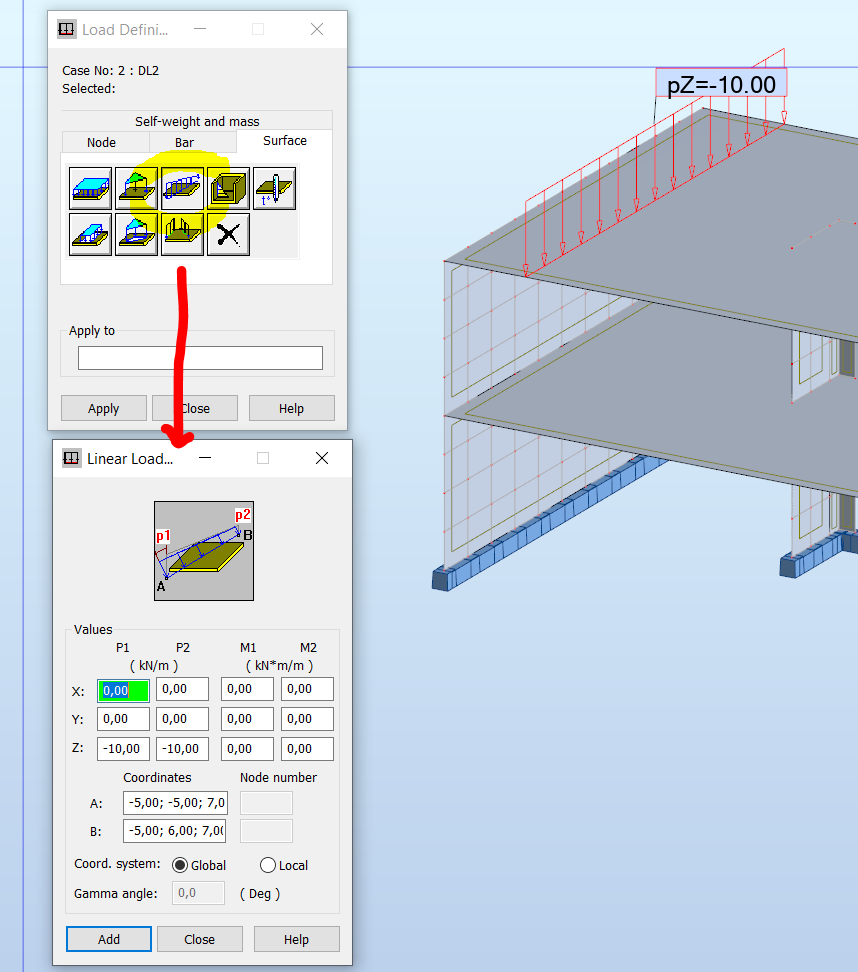Switch to the Bar tab
Viewport: 858px width, 972px height.
tap(184, 142)
